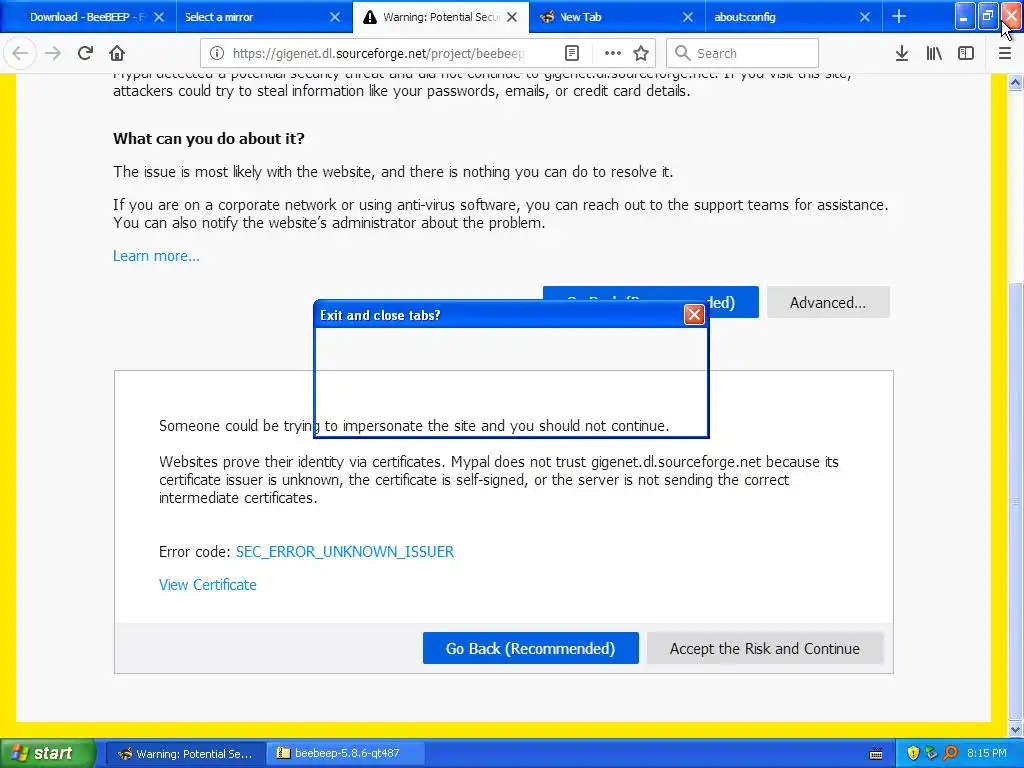Open the hamburger application menu
1024x768 pixels.
(x=1005, y=54)
